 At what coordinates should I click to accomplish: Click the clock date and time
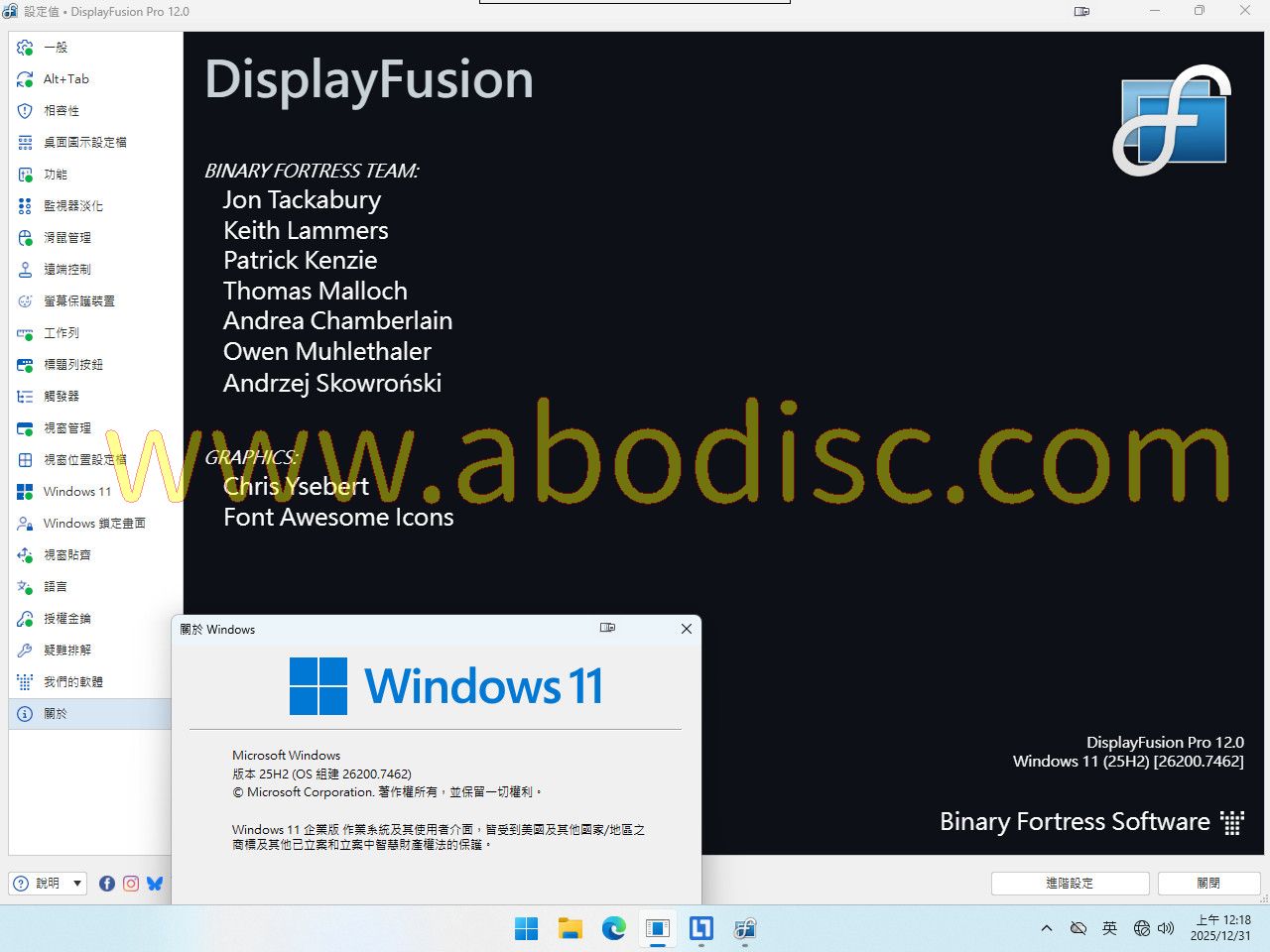pos(1220,928)
